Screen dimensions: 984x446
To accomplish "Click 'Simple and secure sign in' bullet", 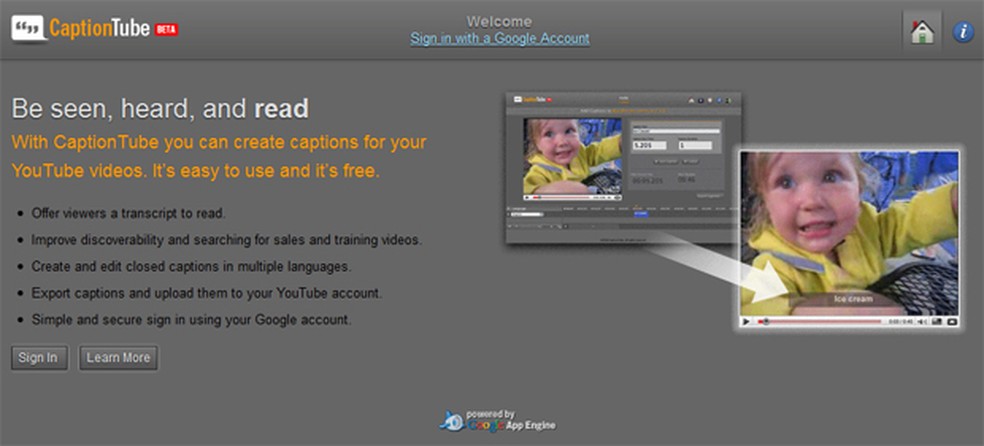I will pos(191,320).
